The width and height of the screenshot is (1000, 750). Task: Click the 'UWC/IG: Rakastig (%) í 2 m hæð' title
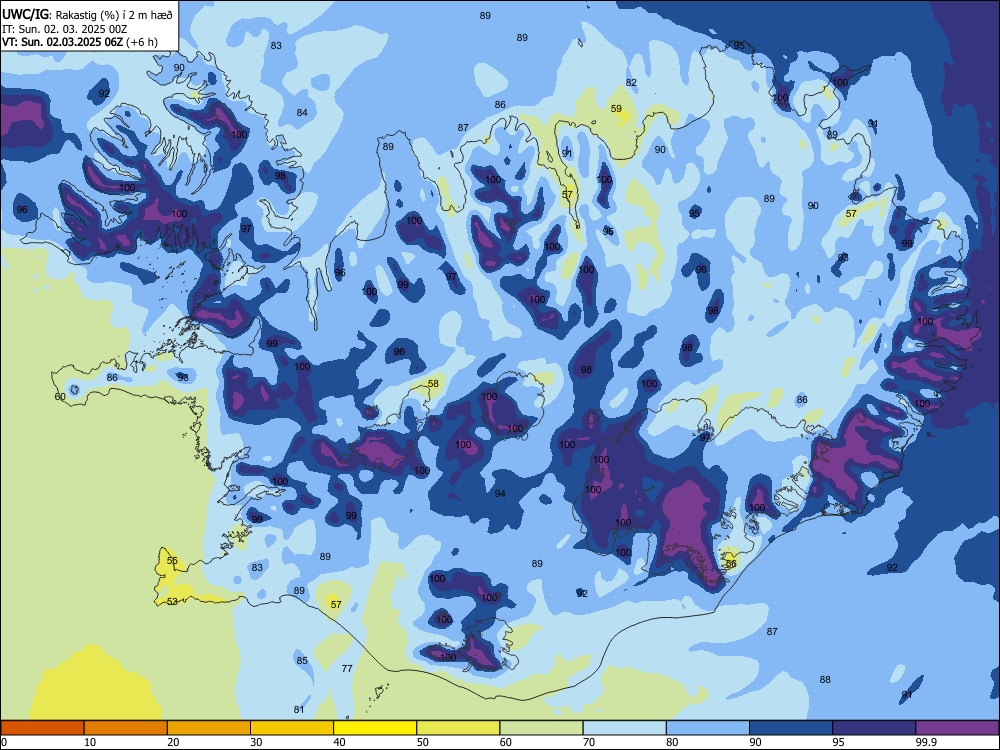(87, 14)
